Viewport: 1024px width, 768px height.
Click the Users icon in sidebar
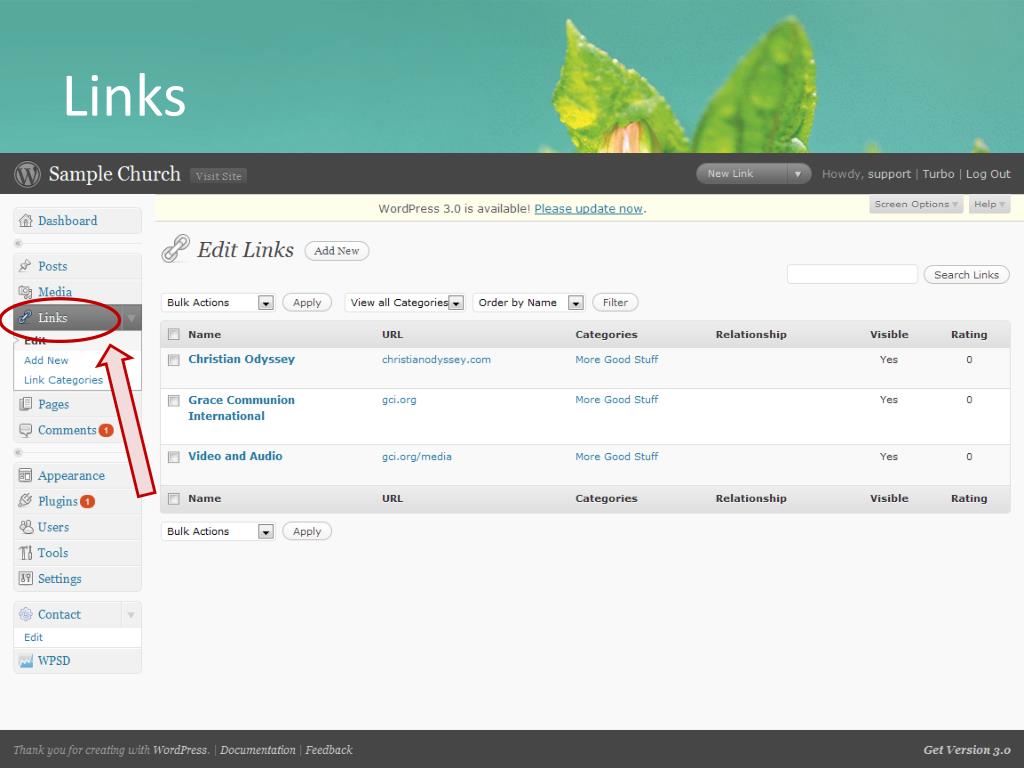tap(25, 527)
